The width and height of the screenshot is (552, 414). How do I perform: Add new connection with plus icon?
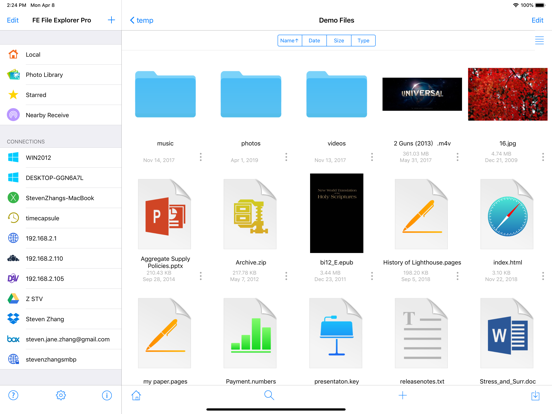[111, 20]
